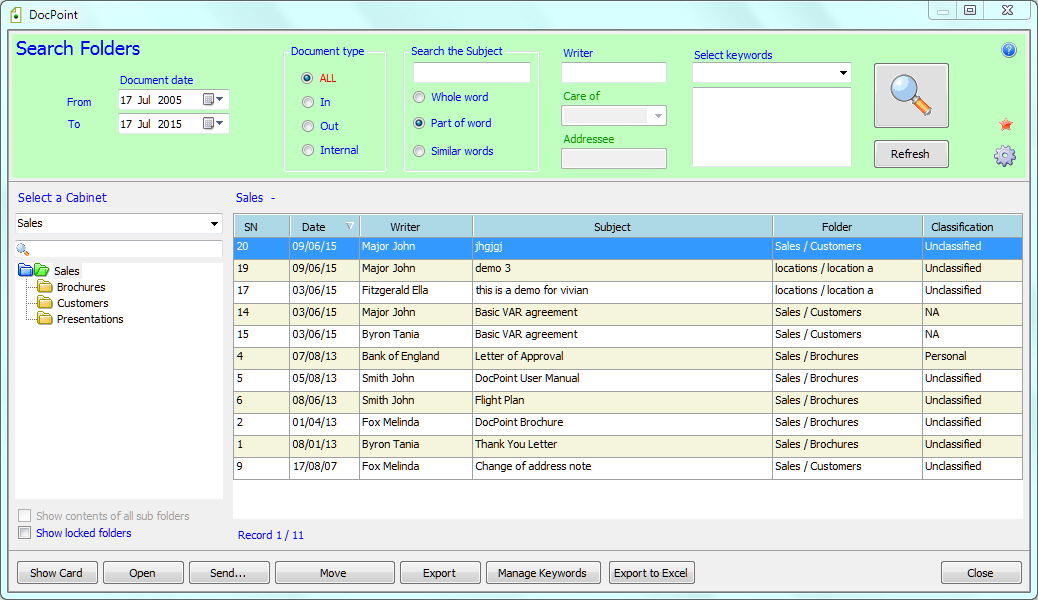1038x600 pixels.
Task: Open the settings gear icon
Action: pyautogui.click(x=1005, y=155)
